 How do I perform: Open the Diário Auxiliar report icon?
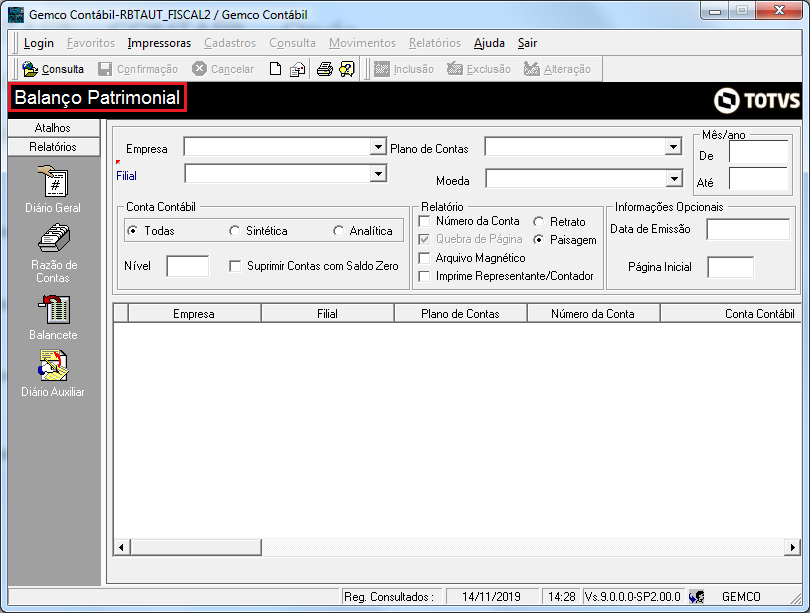point(53,366)
